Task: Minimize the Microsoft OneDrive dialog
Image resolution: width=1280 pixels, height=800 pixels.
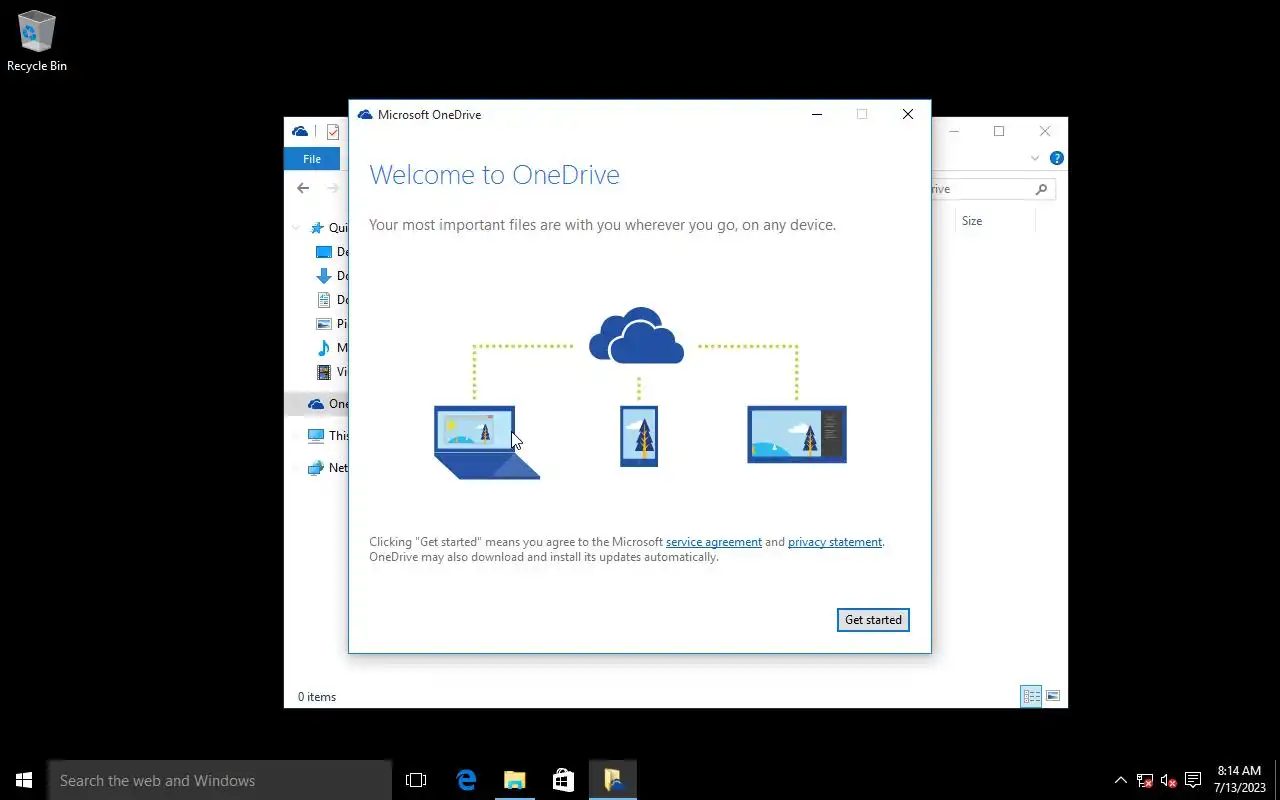Action: coord(817,114)
